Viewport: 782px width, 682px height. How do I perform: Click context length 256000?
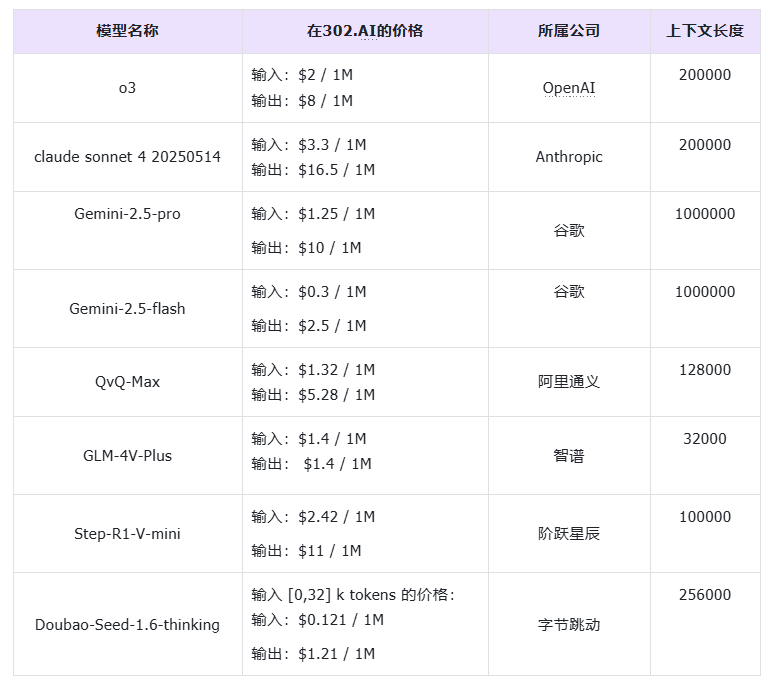click(x=705, y=595)
